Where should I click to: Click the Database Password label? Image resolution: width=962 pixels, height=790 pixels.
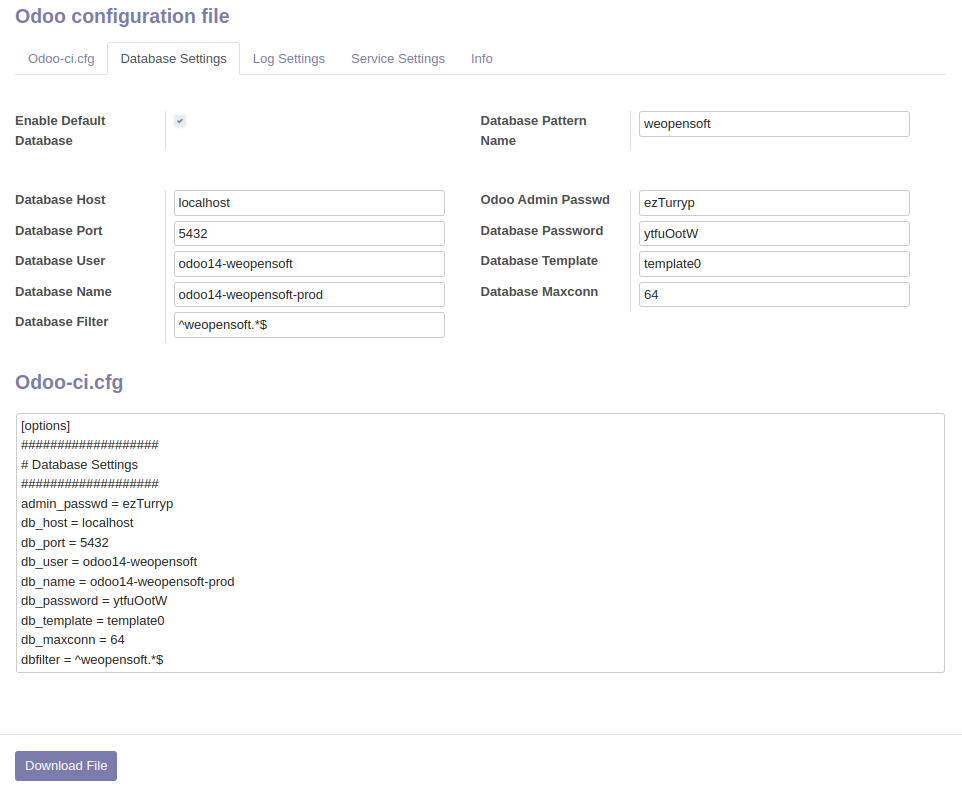tap(542, 231)
